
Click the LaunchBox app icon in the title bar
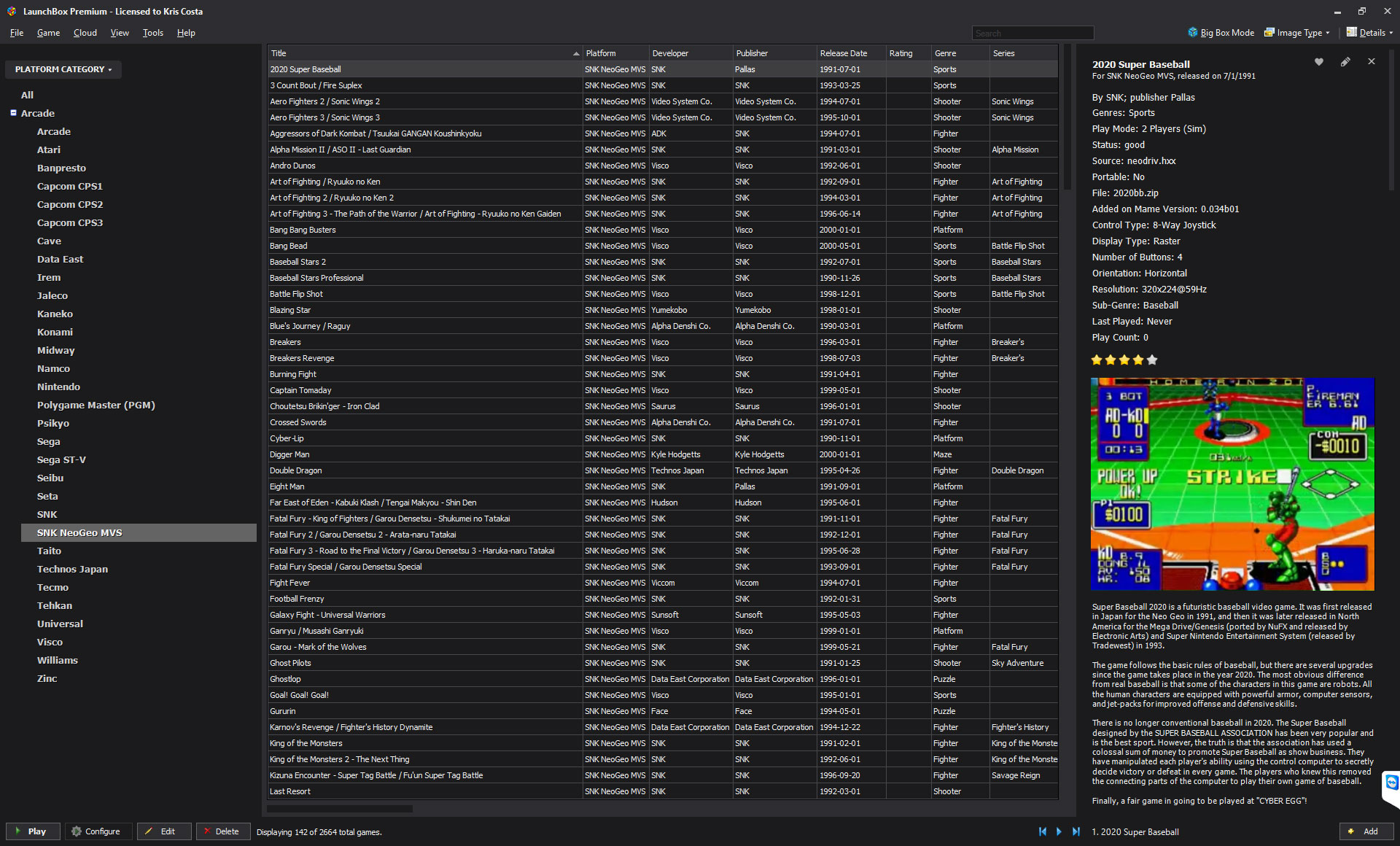(12, 11)
